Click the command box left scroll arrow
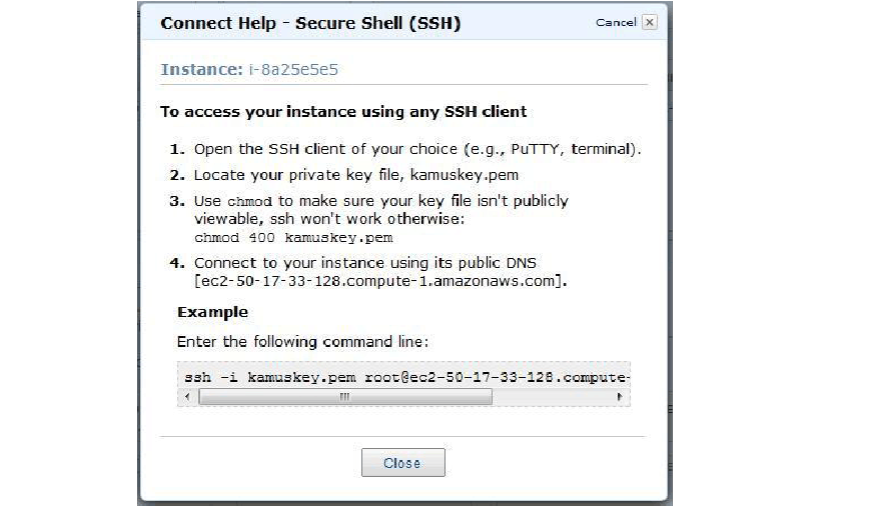The width and height of the screenshot is (893, 506). 186,397
